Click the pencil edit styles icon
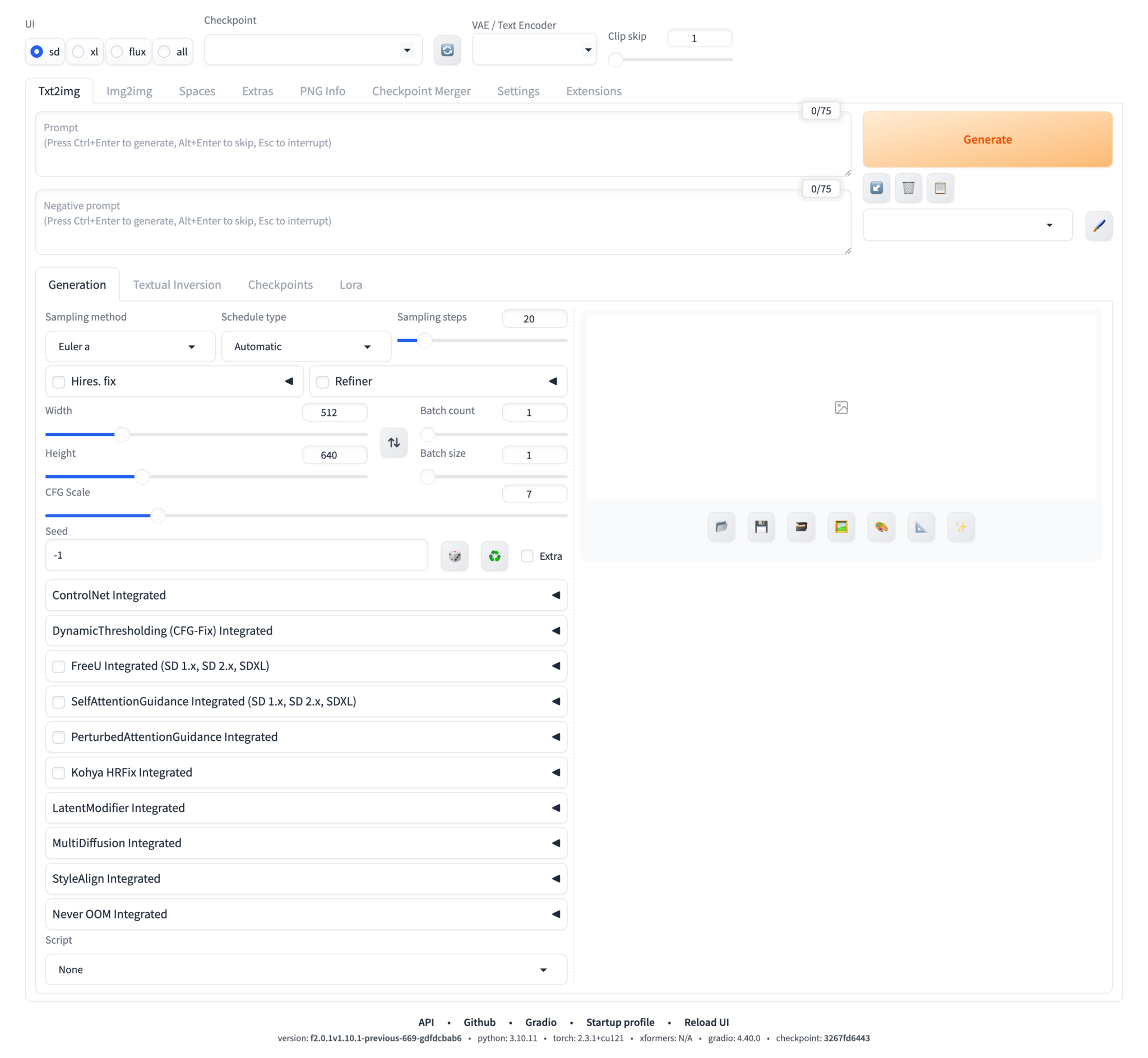 coord(1099,226)
